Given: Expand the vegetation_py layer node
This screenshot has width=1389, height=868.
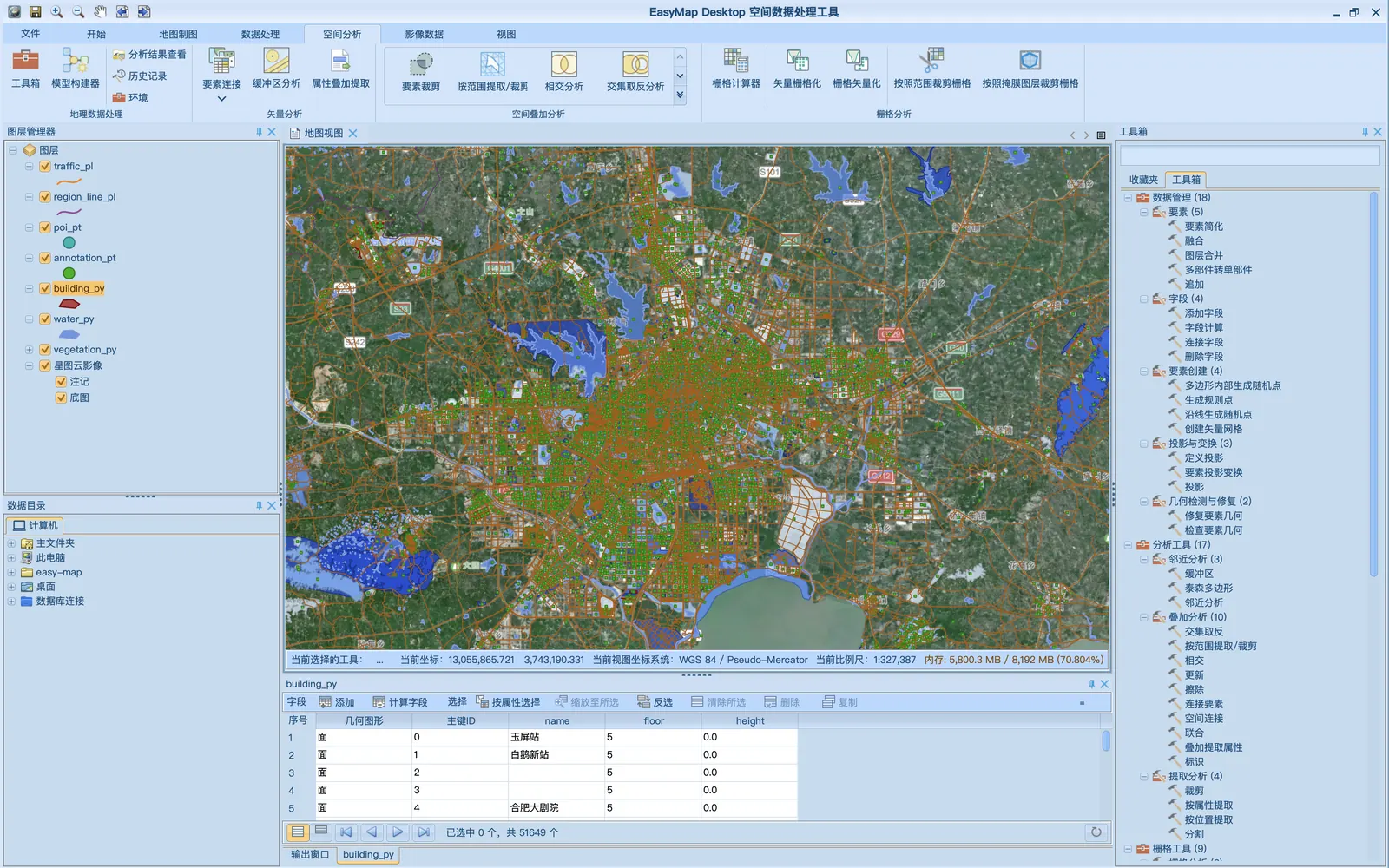Looking at the screenshot, I should coord(29,350).
